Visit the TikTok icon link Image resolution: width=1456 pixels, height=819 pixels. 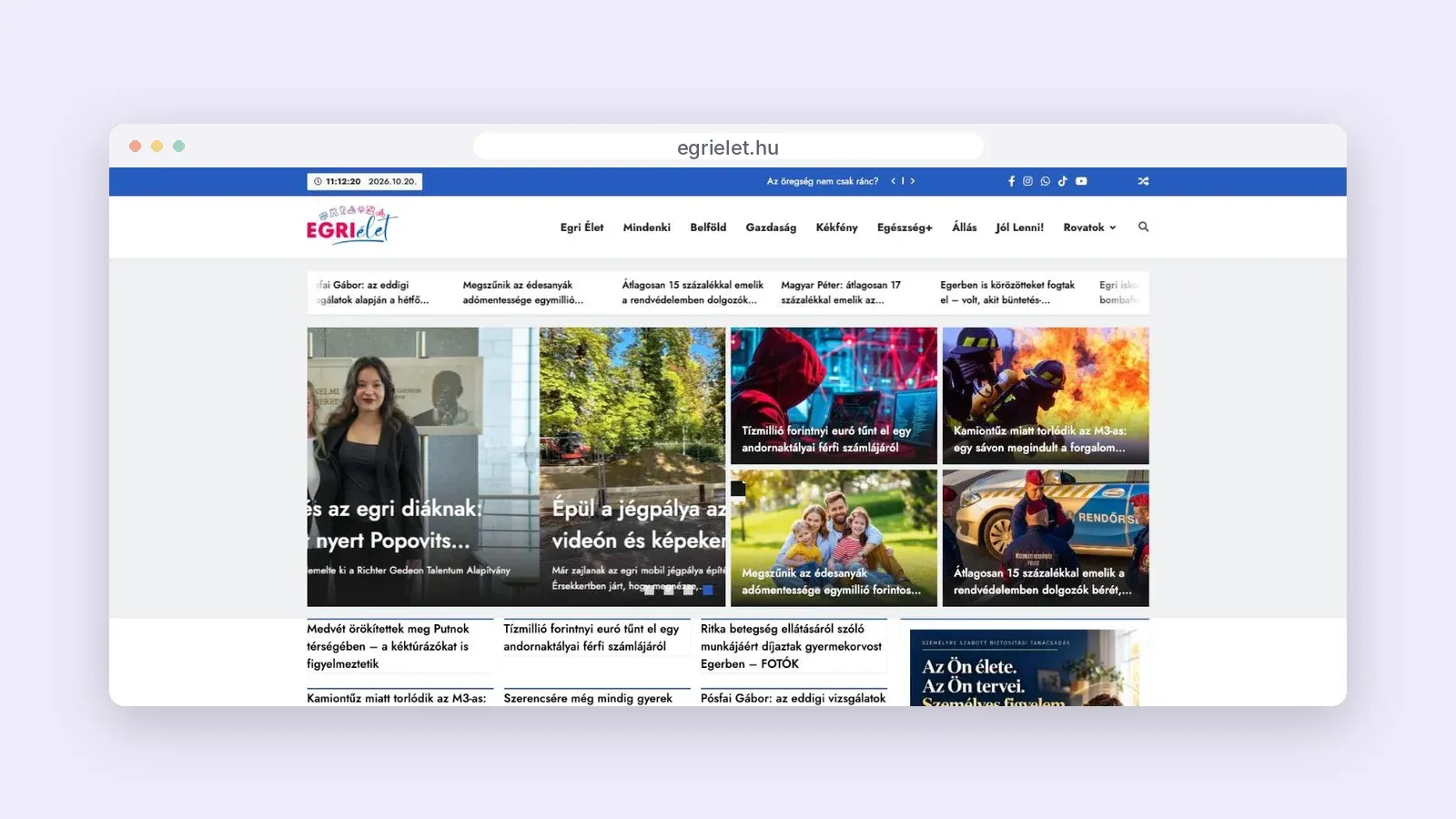click(1062, 181)
